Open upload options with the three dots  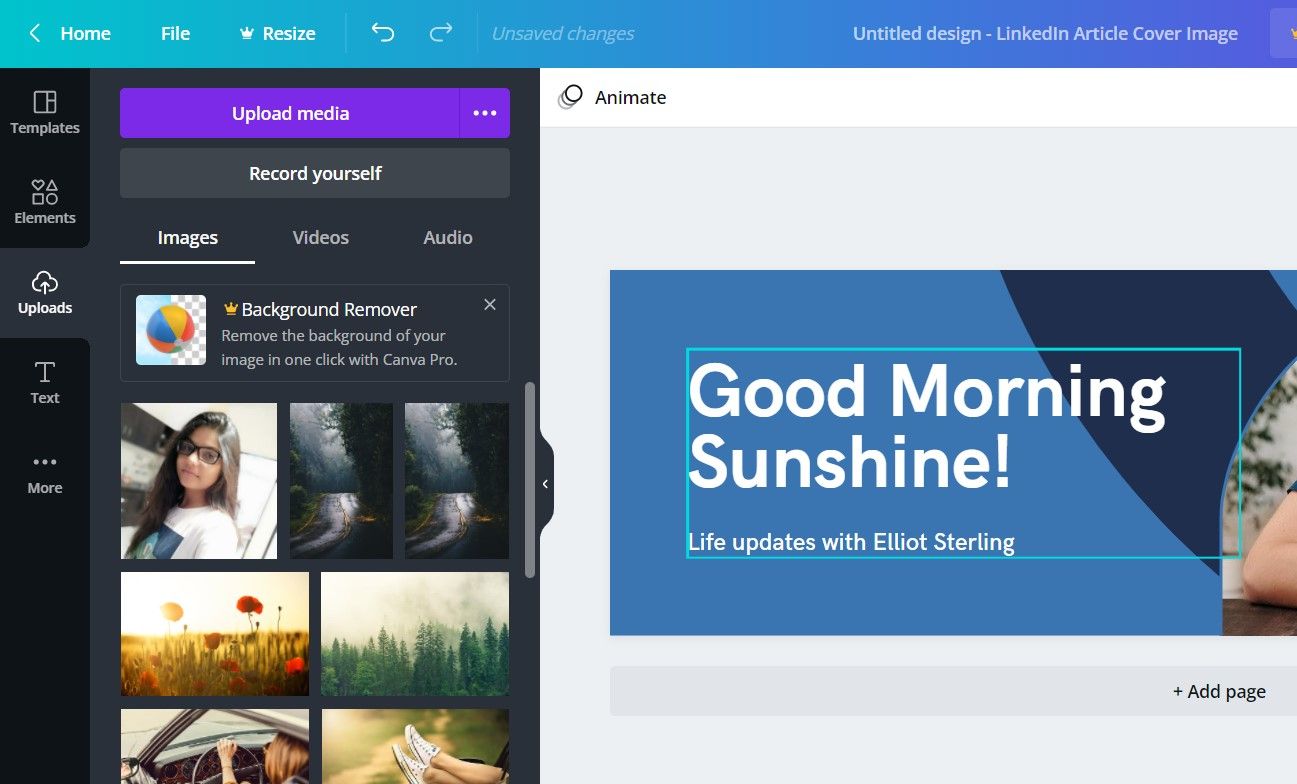coord(485,113)
